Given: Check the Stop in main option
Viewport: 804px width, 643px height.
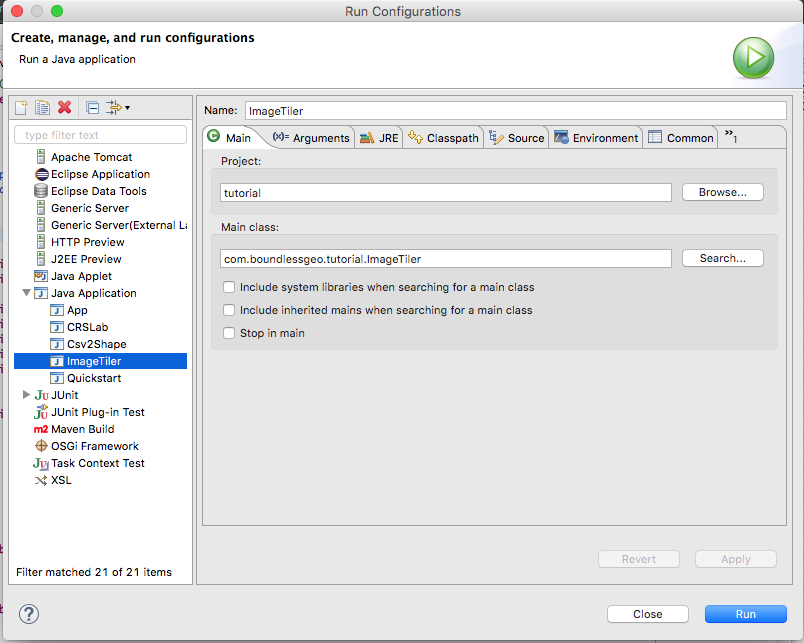Looking at the screenshot, I should tap(229, 333).
